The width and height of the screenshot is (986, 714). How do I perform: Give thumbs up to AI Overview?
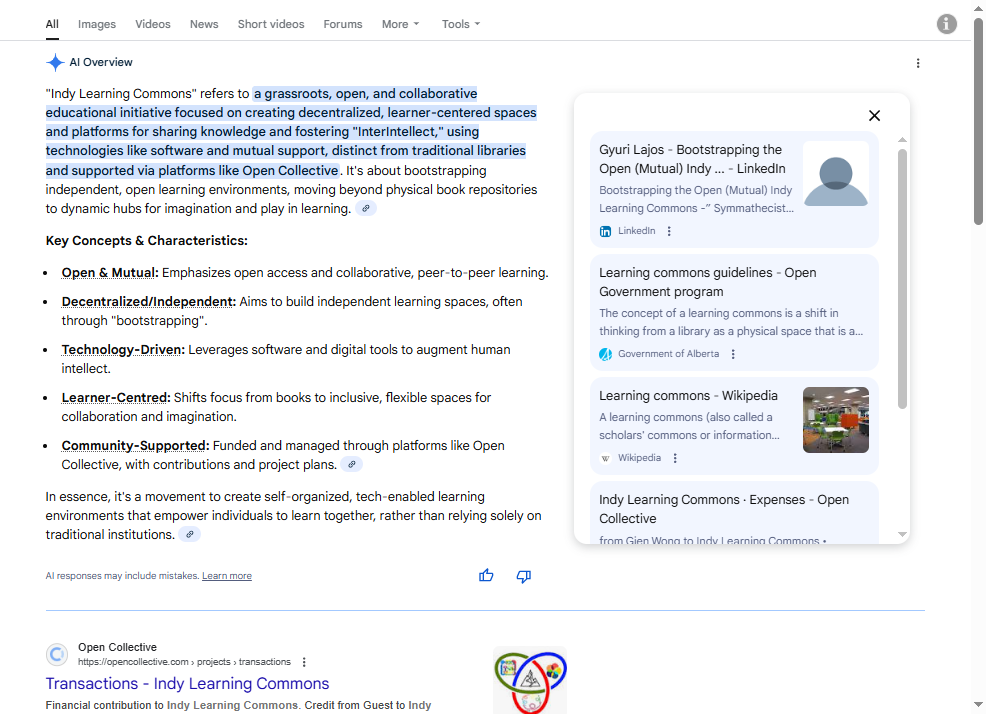click(x=486, y=576)
